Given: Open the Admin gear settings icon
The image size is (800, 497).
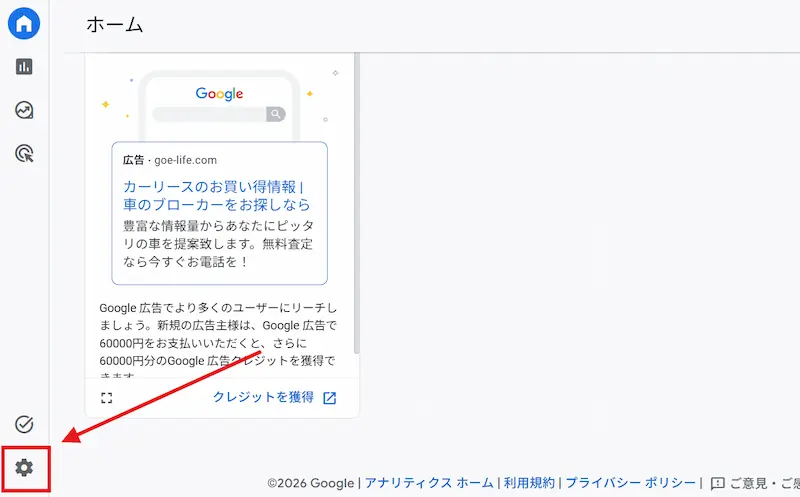Looking at the screenshot, I should point(24,467).
